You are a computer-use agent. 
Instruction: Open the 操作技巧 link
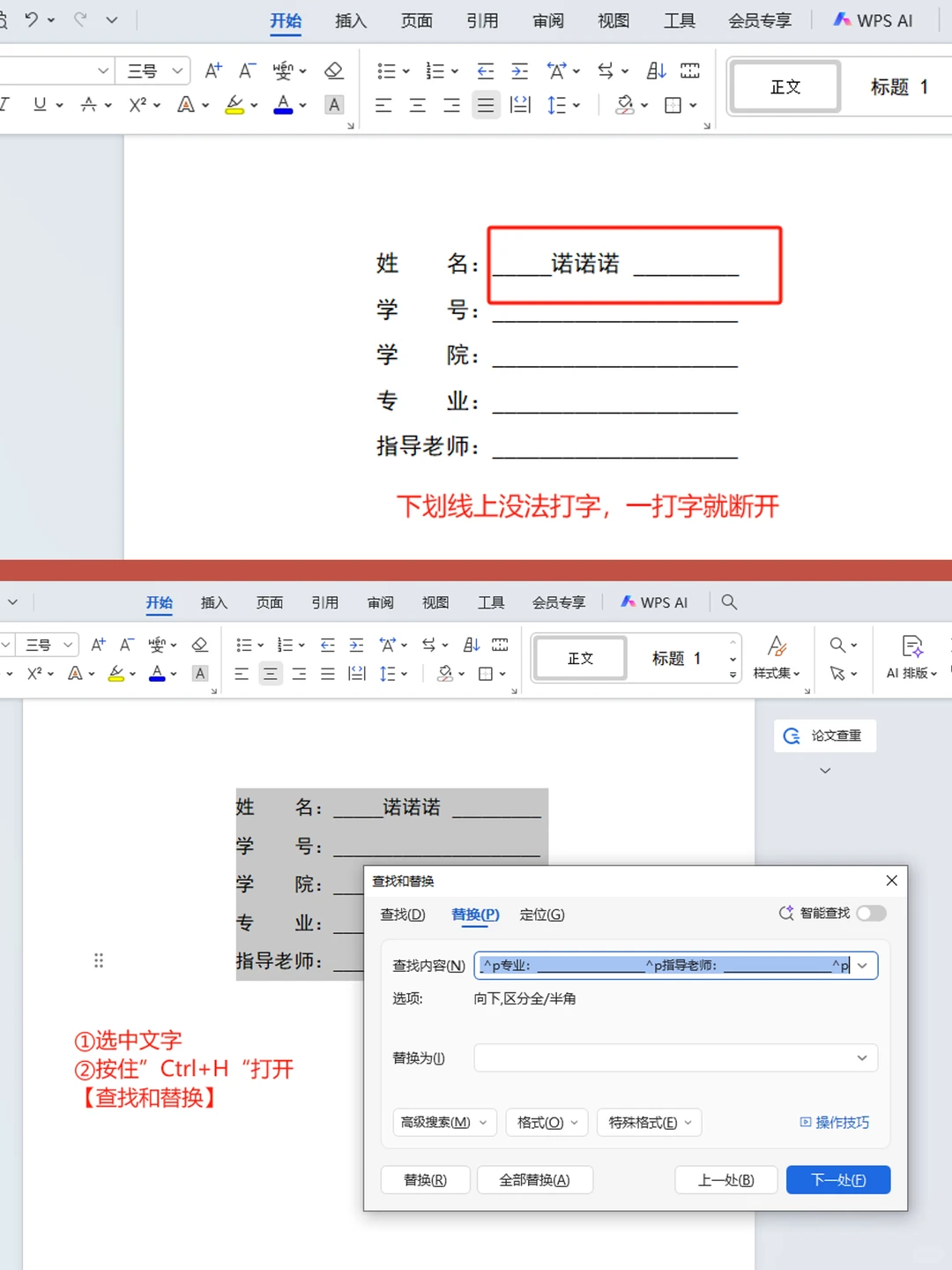pyautogui.click(x=834, y=1123)
